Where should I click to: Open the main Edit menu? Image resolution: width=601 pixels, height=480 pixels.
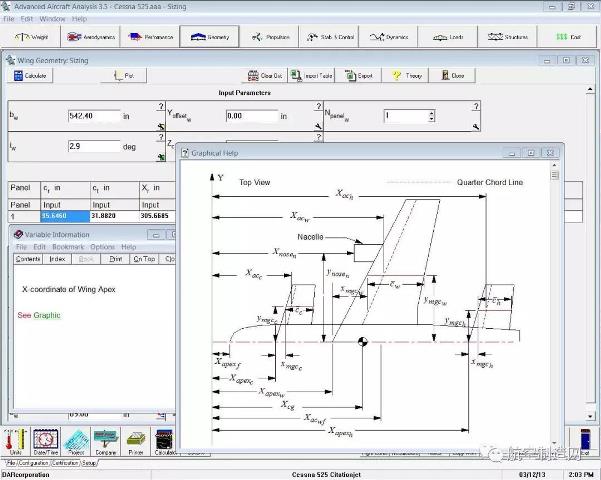tap(27, 19)
